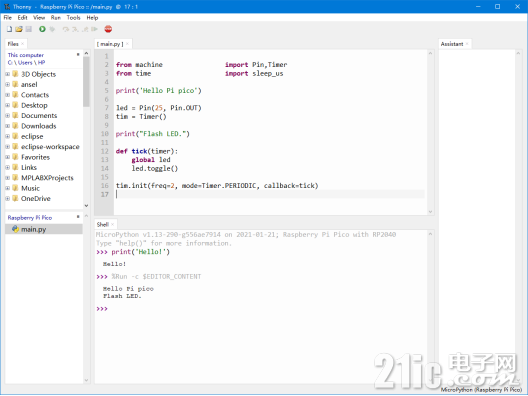Open the Tools menu
This screenshot has height=396, width=528.
73,18
